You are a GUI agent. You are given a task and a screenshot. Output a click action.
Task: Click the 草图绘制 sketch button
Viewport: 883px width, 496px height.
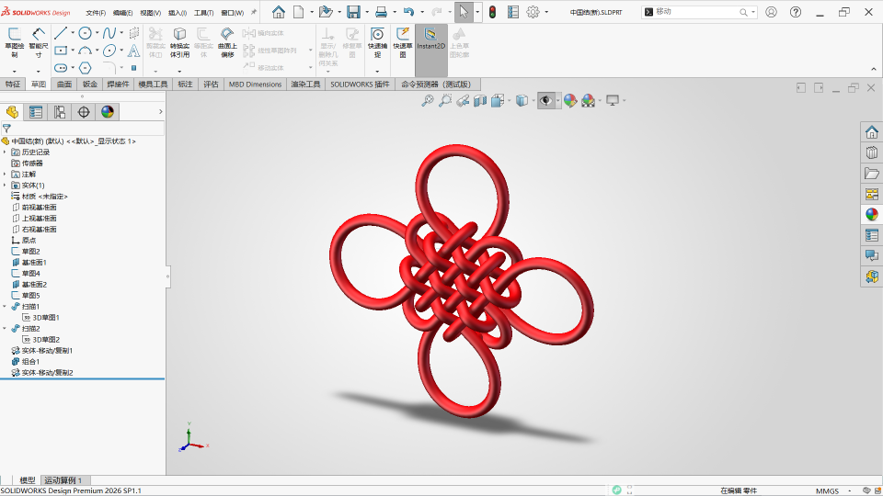[14, 42]
